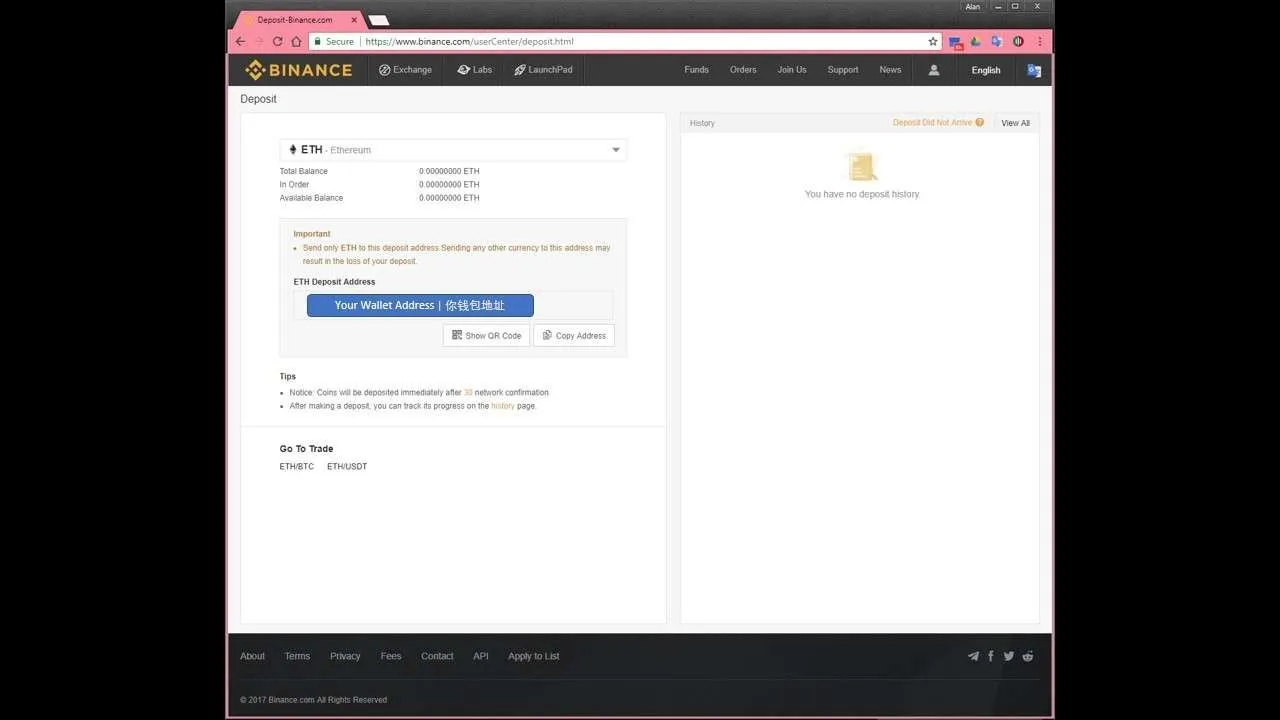Click the first extension icon with red badge
The image size is (1280, 720).
click(955, 42)
